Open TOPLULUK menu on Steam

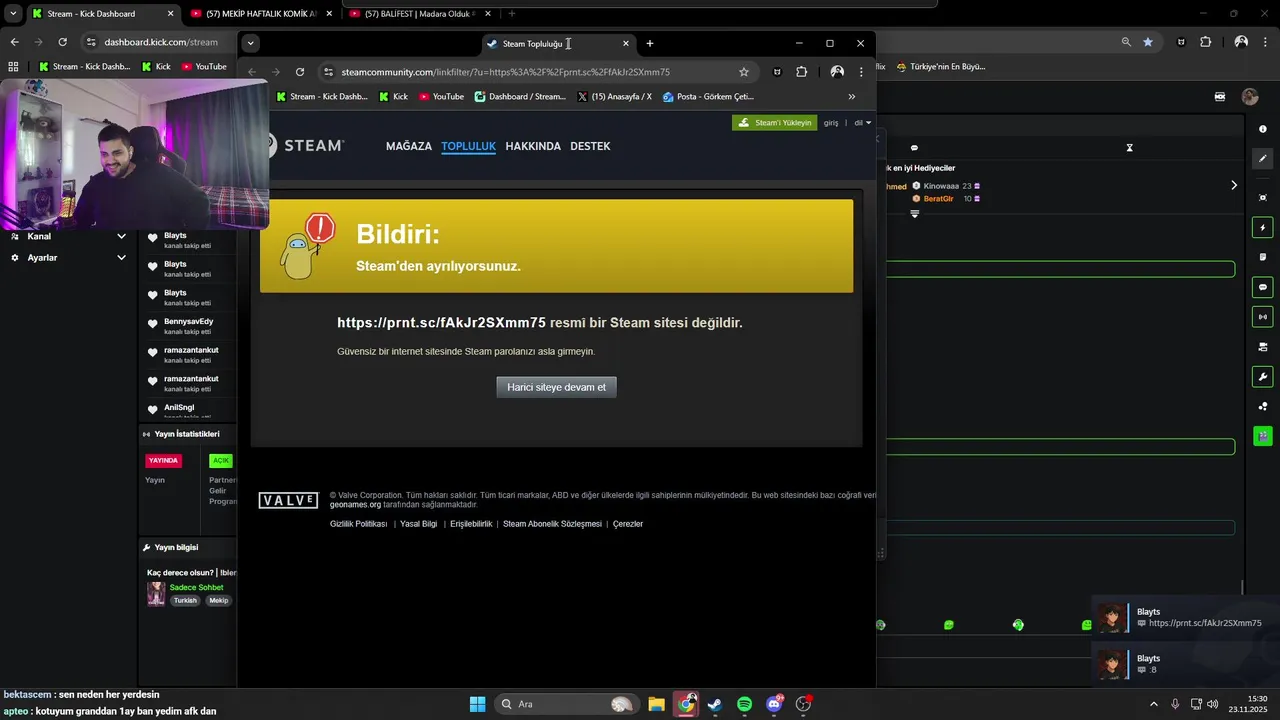coord(469,146)
